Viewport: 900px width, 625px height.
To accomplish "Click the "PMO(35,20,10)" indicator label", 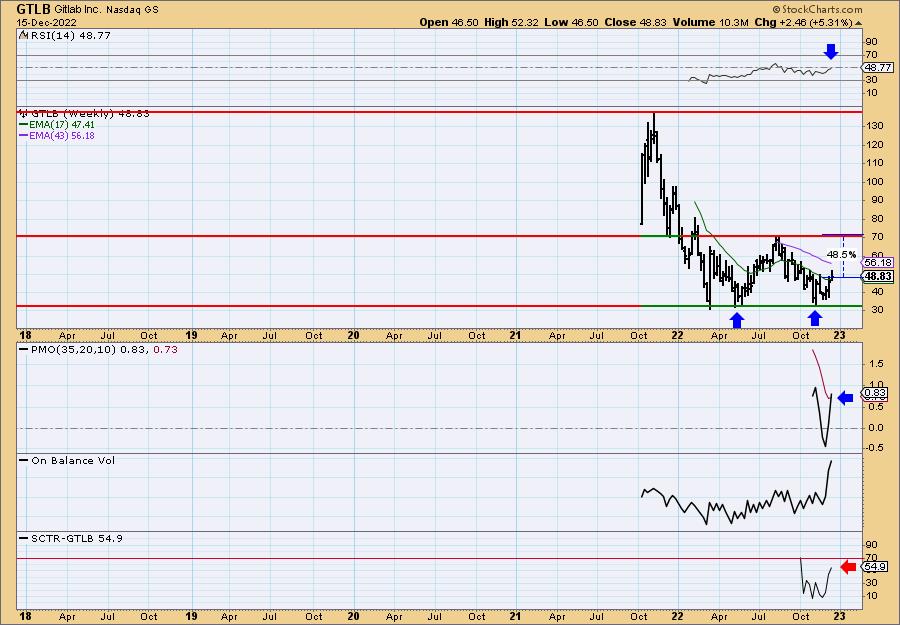I will (x=73, y=349).
